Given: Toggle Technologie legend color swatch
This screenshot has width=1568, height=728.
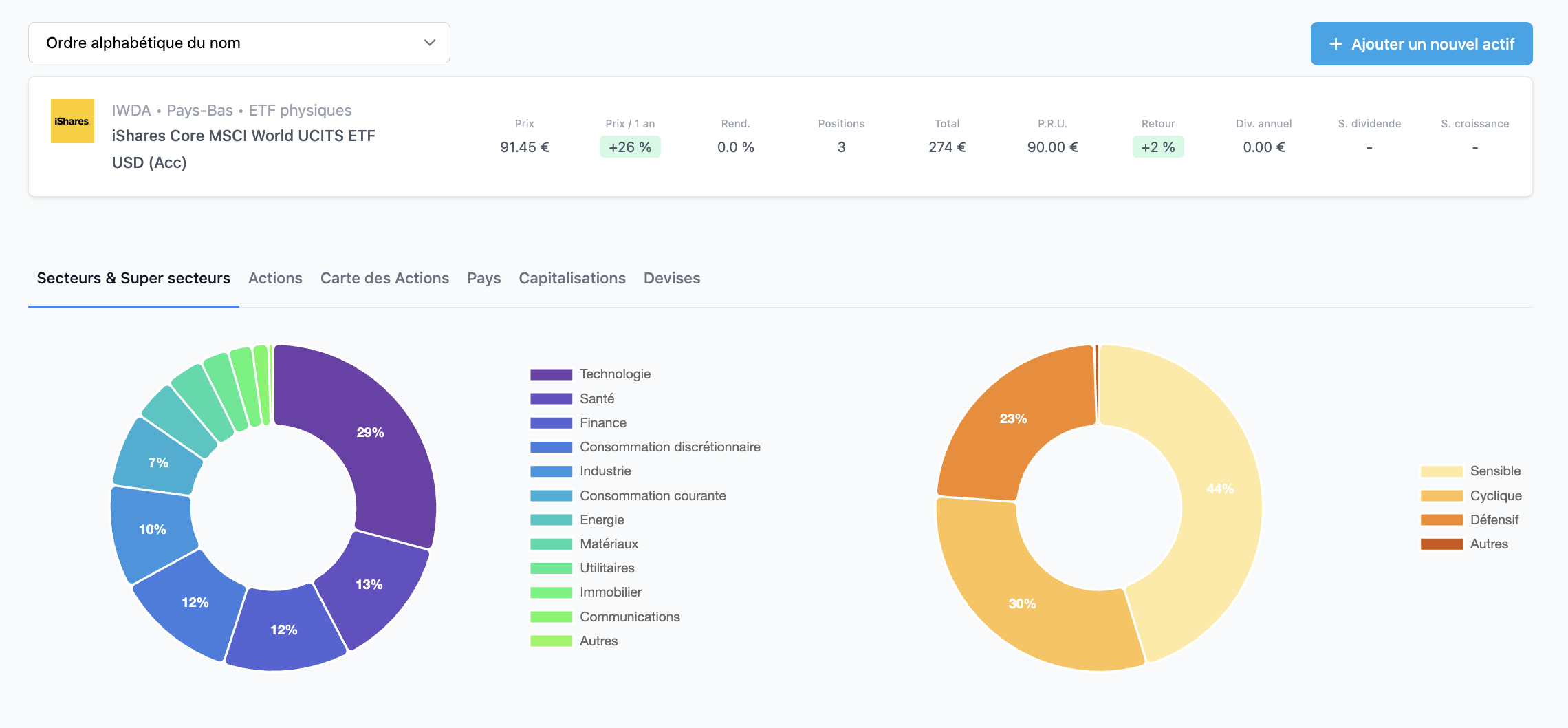Looking at the screenshot, I should point(551,374).
